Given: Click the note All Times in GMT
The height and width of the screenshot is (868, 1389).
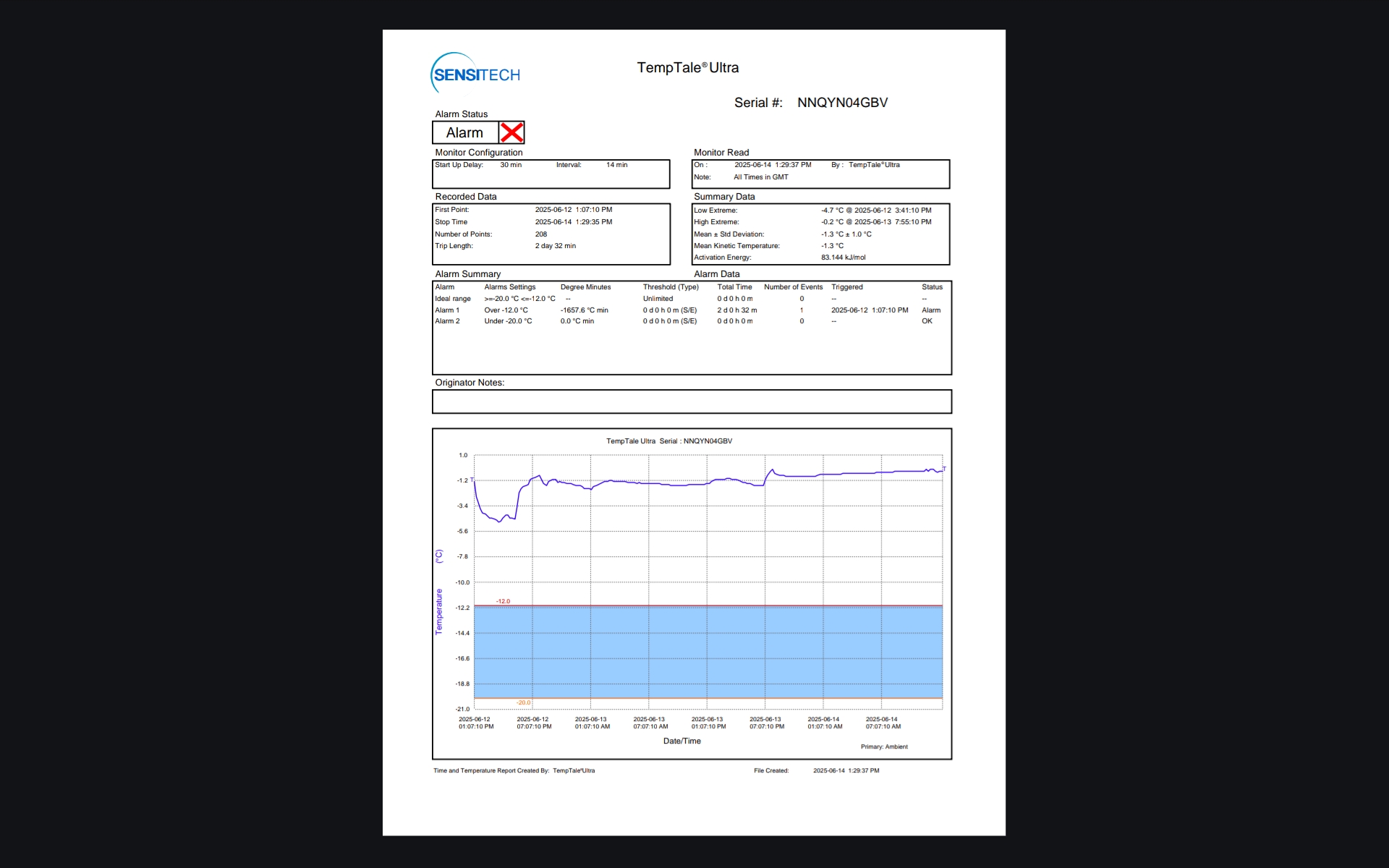Looking at the screenshot, I should pos(761,177).
